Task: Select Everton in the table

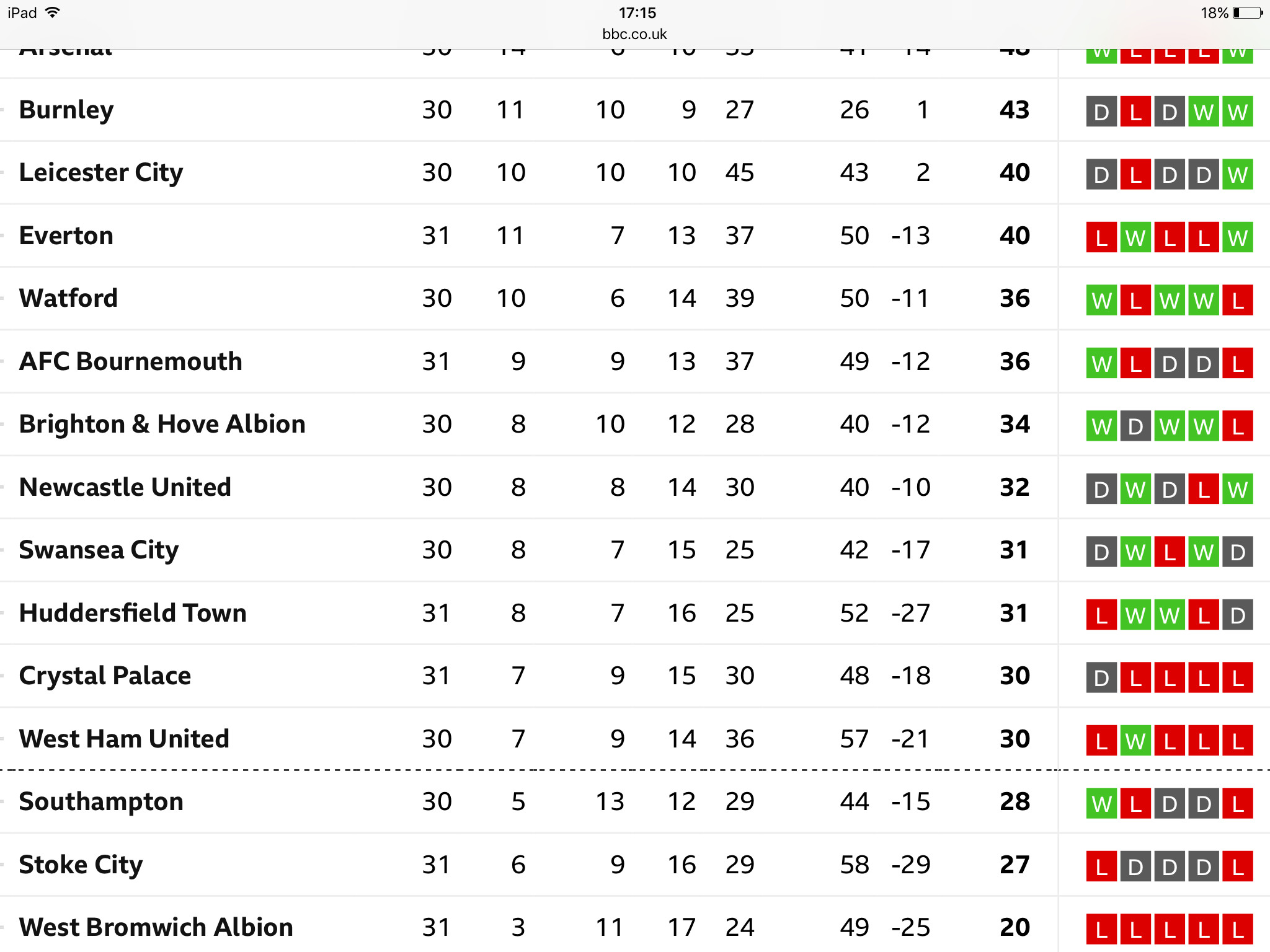Action: pyautogui.click(x=66, y=236)
